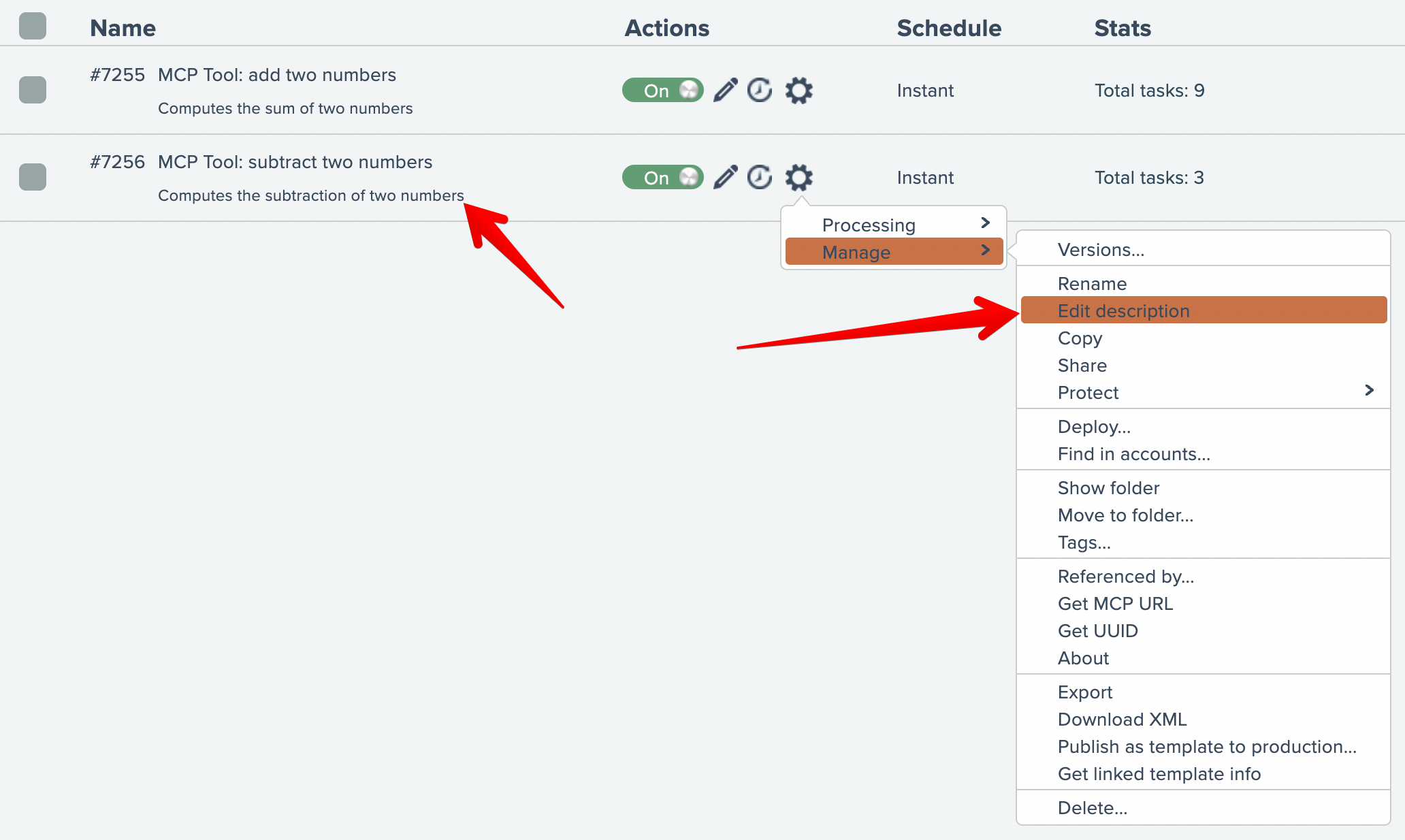Click the clock icon for workflow #7256
The height and width of the screenshot is (840, 1405).
760,177
